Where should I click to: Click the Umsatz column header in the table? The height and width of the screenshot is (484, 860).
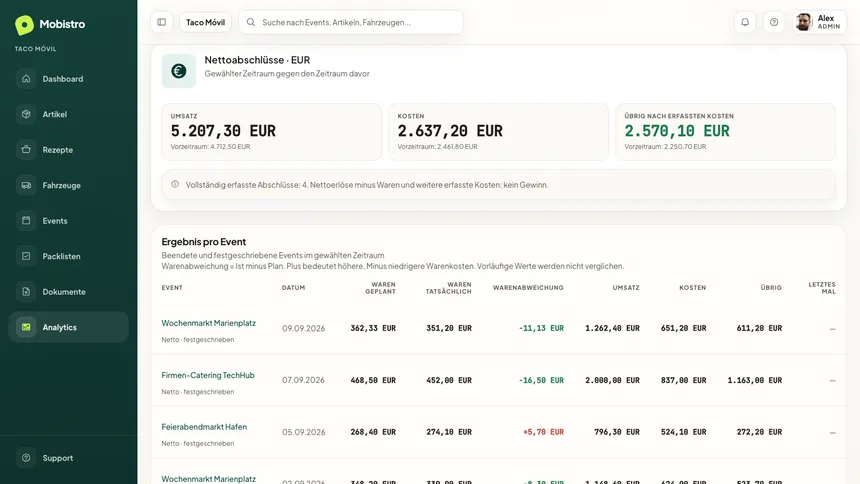(626, 288)
